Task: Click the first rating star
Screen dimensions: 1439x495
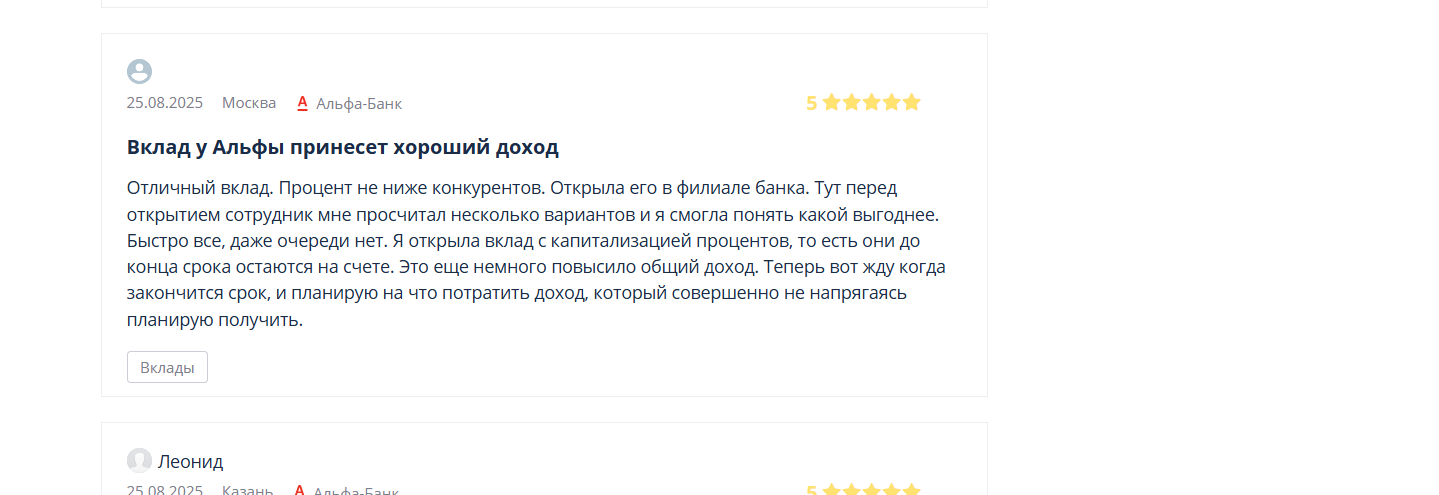Action: (831, 102)
